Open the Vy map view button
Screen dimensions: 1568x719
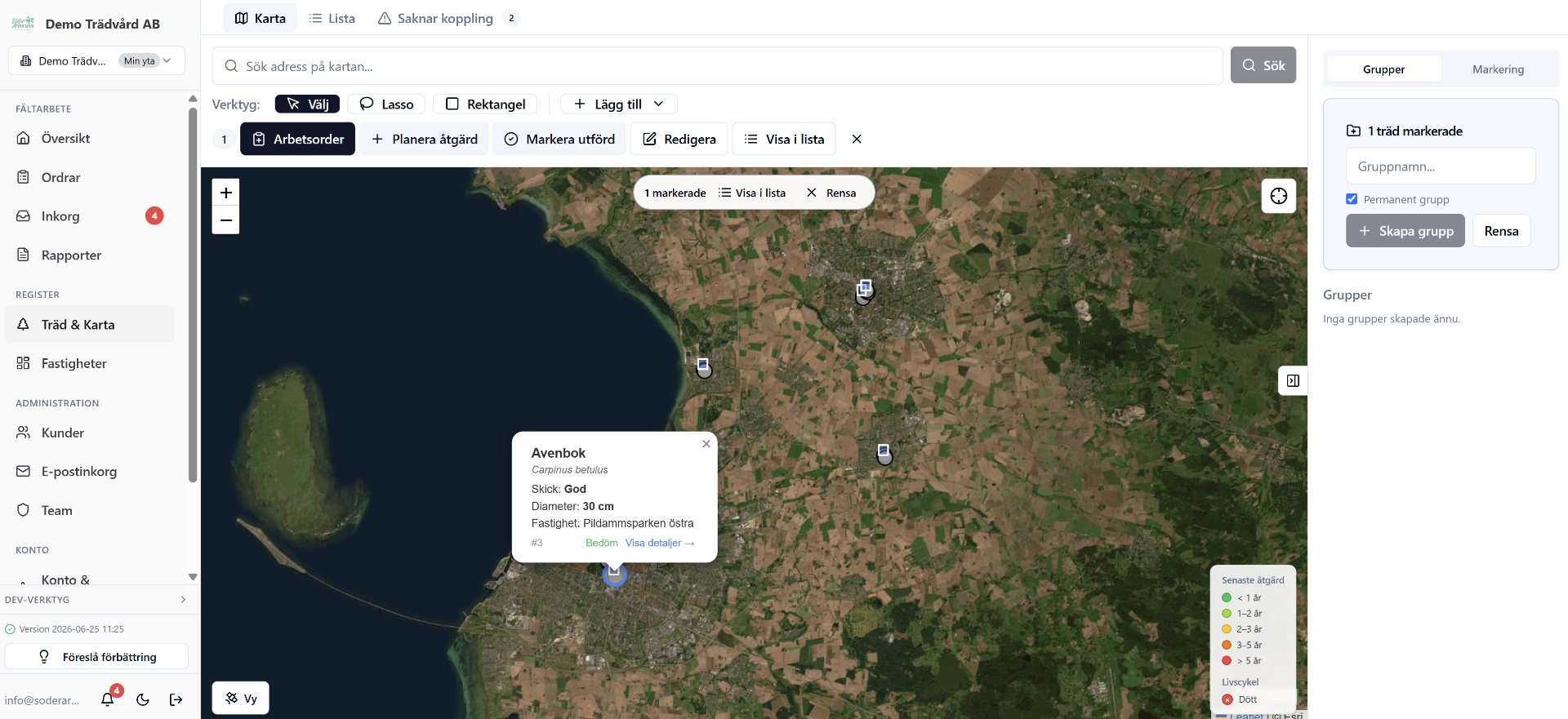click(241, 698)
